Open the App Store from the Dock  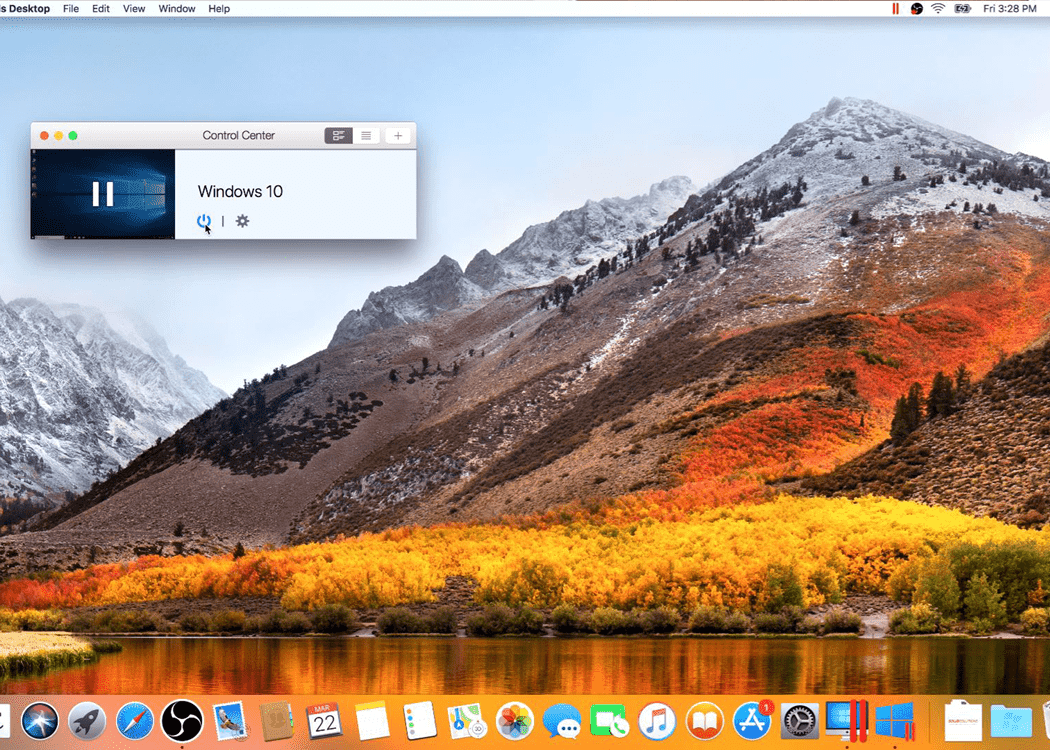752,720
